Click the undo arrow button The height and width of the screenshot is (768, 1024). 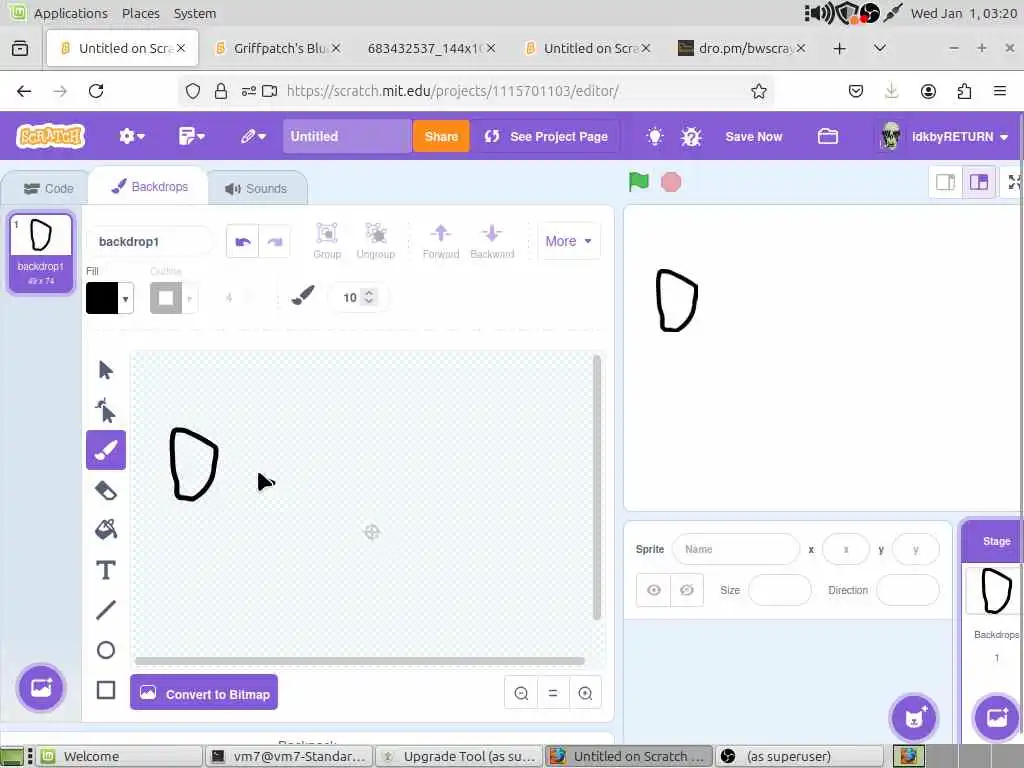click(243, 242)
